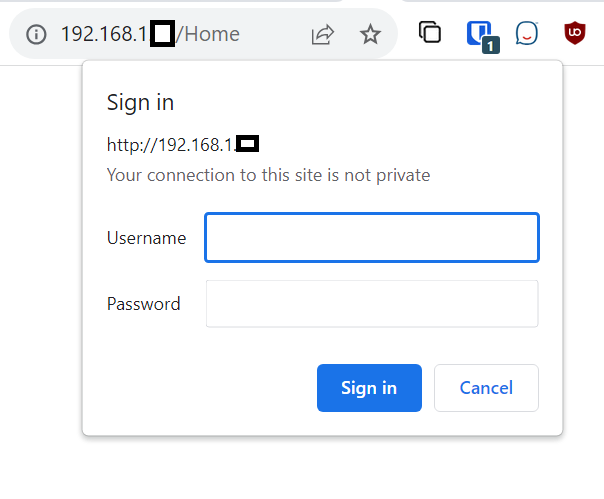Click the site information icon in address bar

point(36,34)
